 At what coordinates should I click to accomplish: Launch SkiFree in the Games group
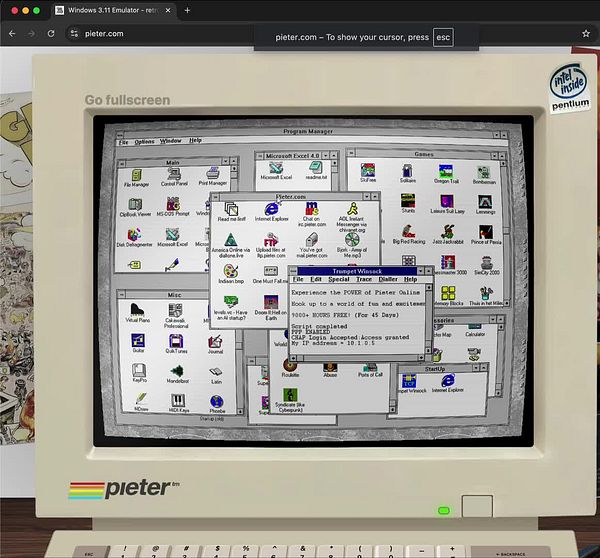[x=368, y=173]
